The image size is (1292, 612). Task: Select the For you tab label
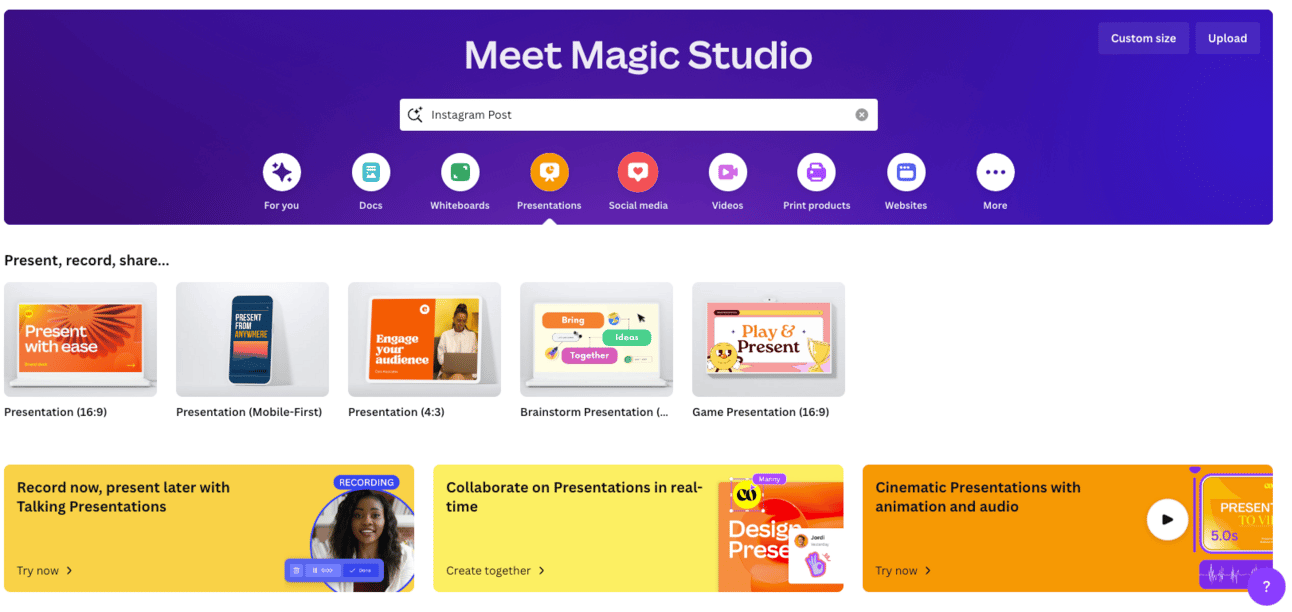[x=282, y=206]
